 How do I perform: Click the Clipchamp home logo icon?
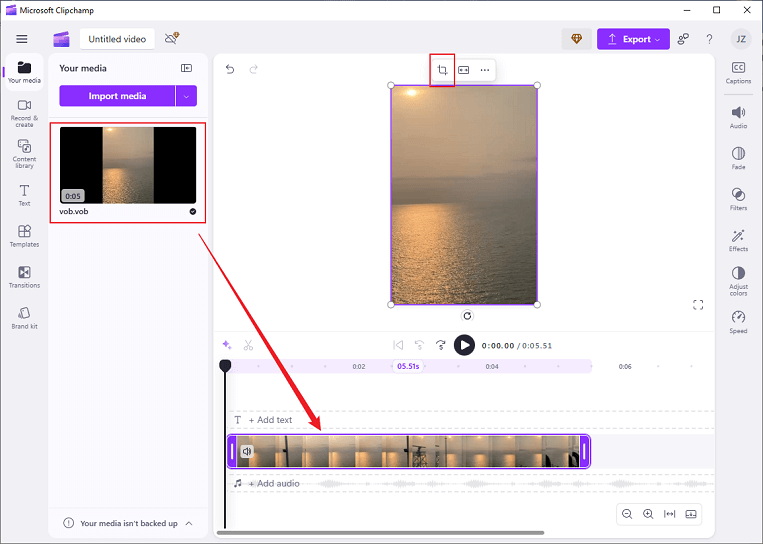point(61,39)
